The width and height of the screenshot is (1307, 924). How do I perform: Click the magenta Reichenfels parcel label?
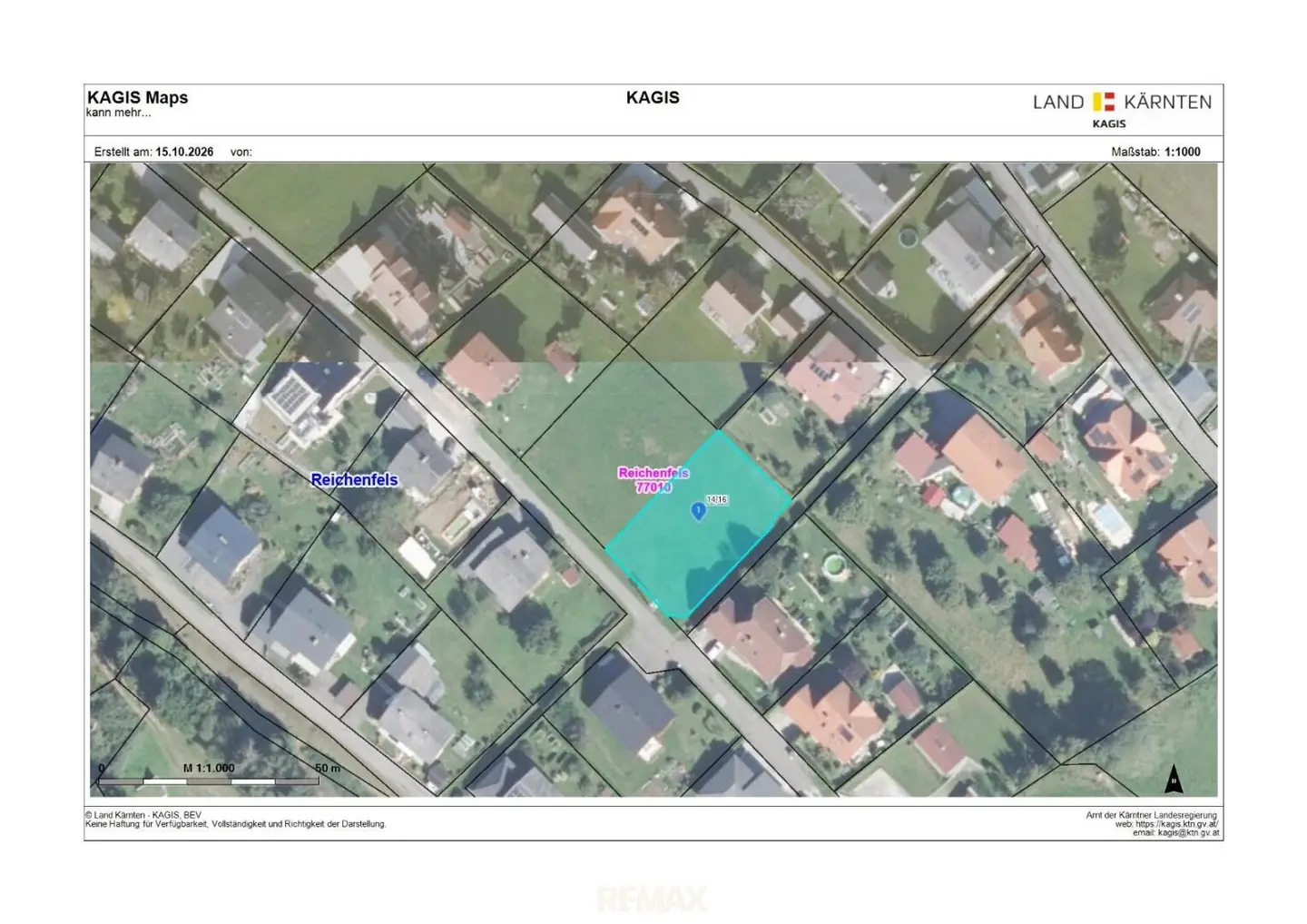653,479
